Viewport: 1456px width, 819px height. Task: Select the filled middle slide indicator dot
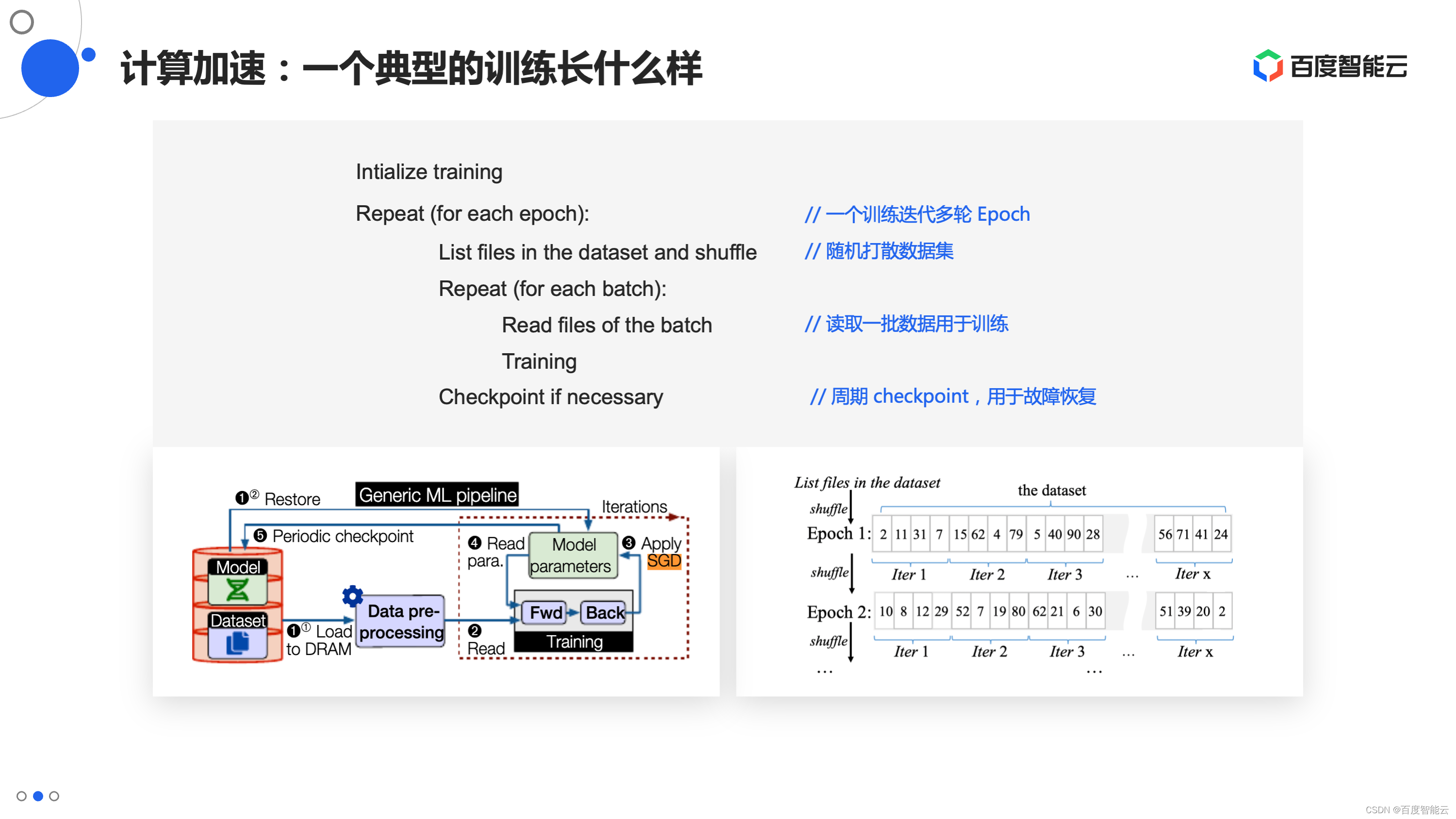click(x=38, y=796)
